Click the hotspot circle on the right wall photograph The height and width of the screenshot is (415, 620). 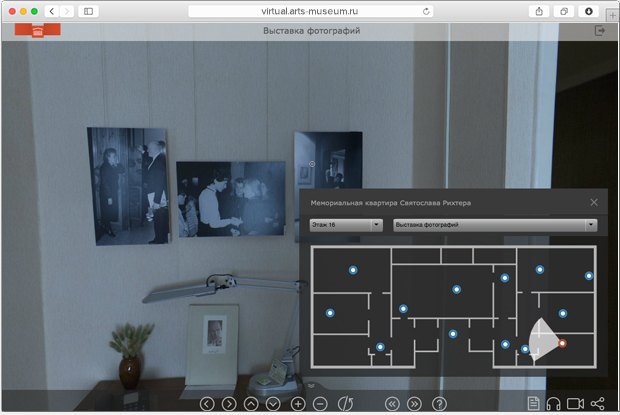click(x=312, y=164)
